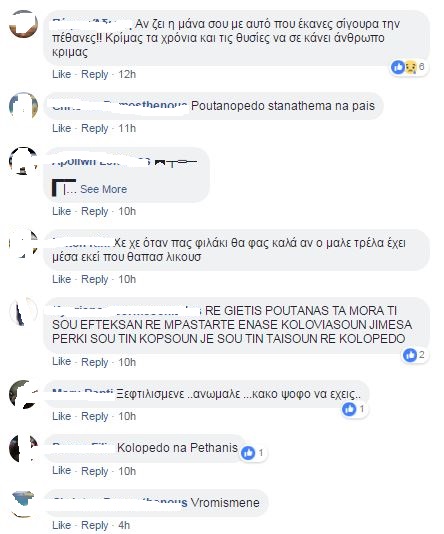Open the avatar of the 'Vromismene' commenter
Viewport: 444px width, 534px height.
(23, 503)
